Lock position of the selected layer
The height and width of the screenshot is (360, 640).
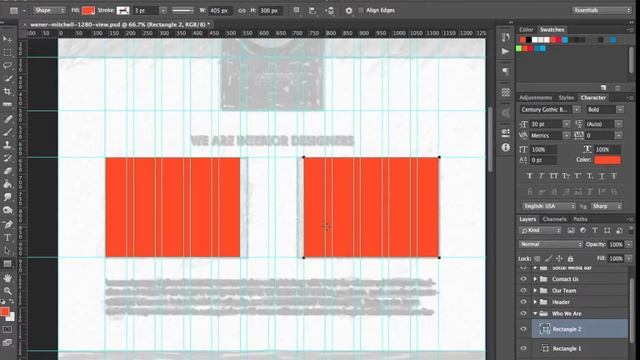pos(559,258)
